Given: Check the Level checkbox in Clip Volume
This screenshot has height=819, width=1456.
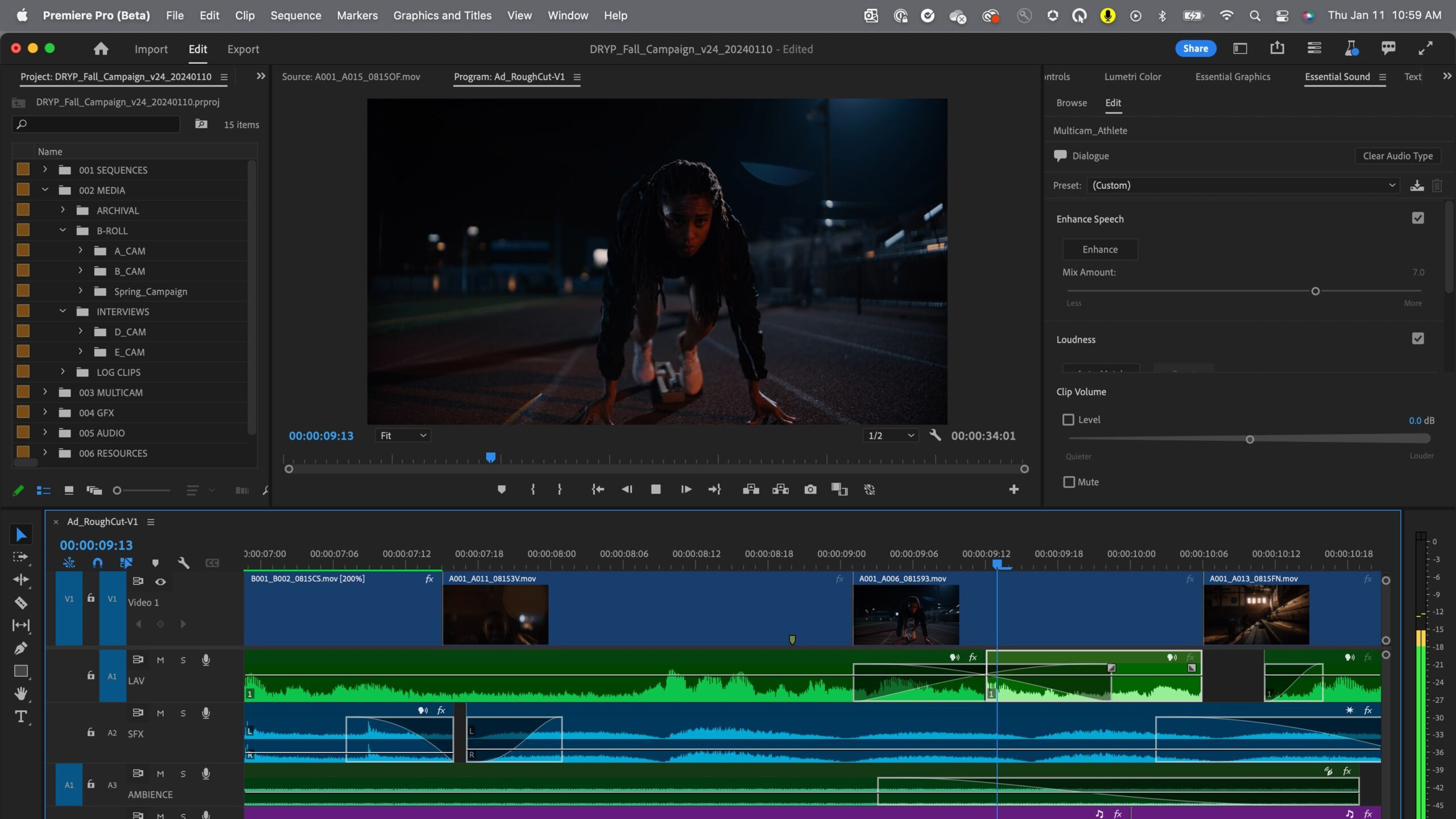Looking at the screenshot, I should (x=1070, y=419).
